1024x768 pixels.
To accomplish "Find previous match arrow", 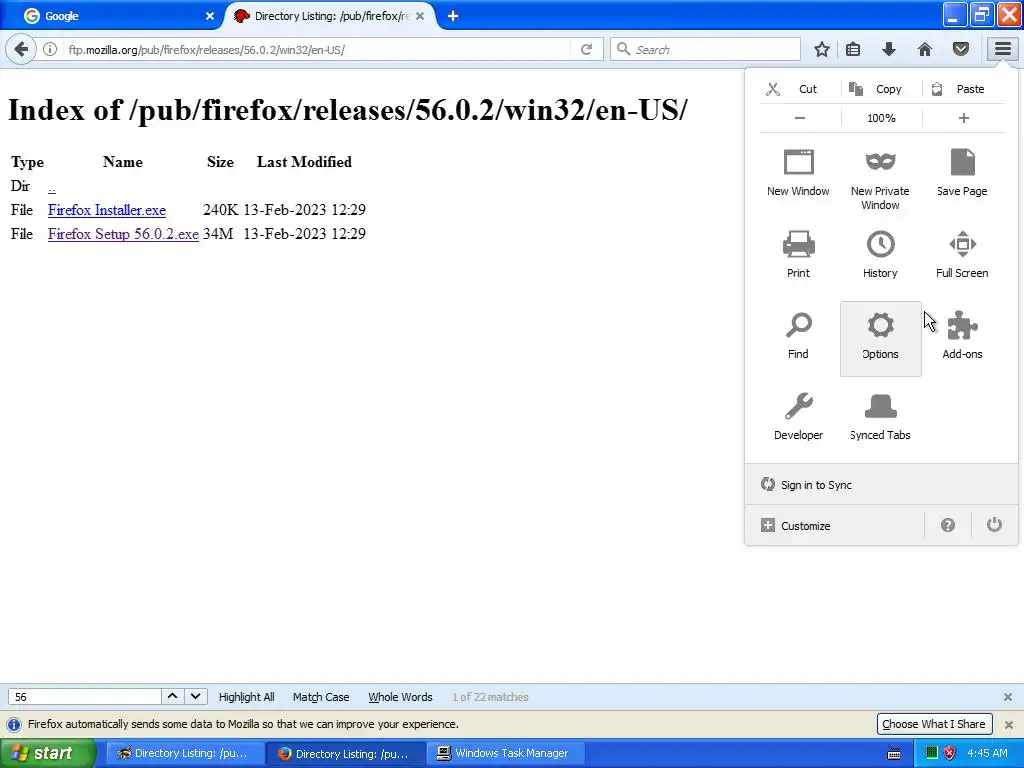I will (172, 696).
